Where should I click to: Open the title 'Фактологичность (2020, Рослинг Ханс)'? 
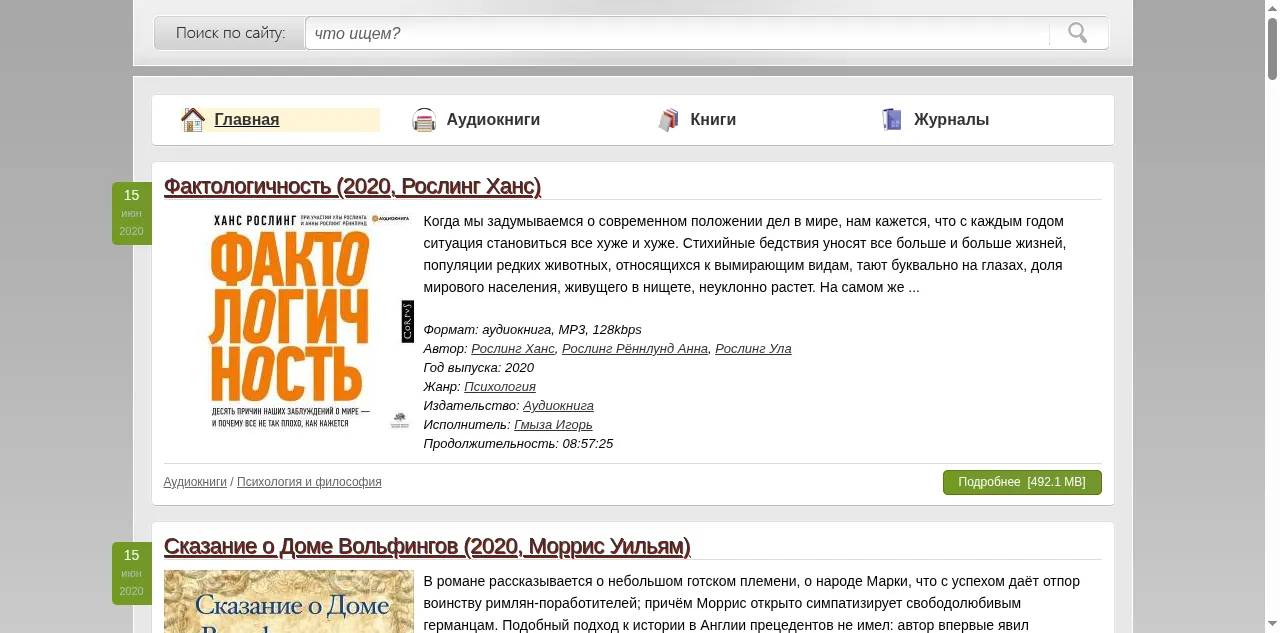point(352,186)
